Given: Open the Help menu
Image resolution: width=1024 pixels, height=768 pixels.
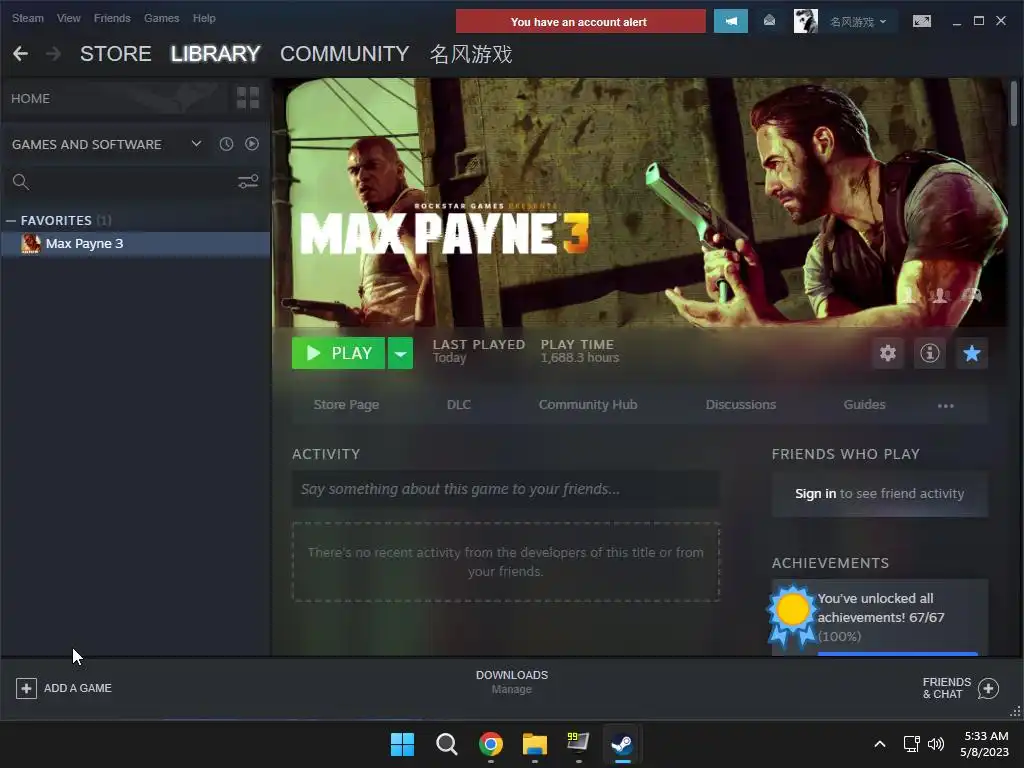Looking at the screenshot, I should coord(204,18).
